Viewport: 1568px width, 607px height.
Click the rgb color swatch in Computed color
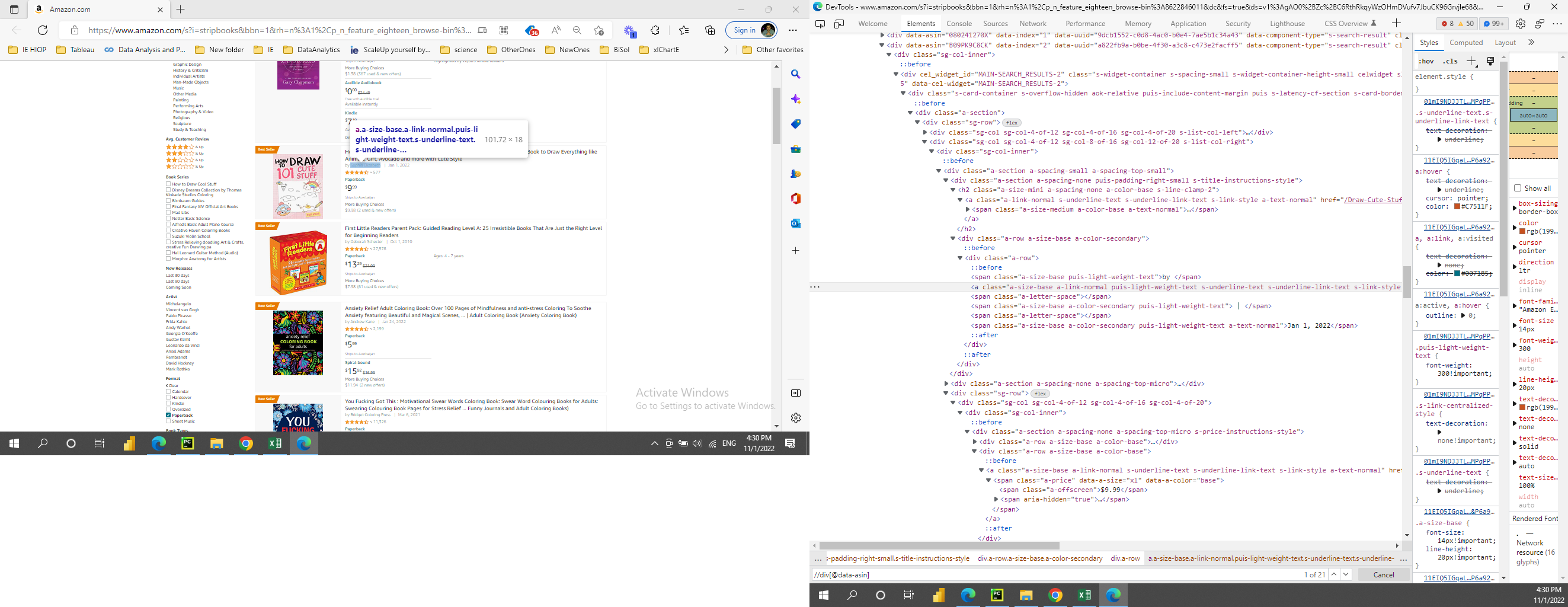[1522, 231]
